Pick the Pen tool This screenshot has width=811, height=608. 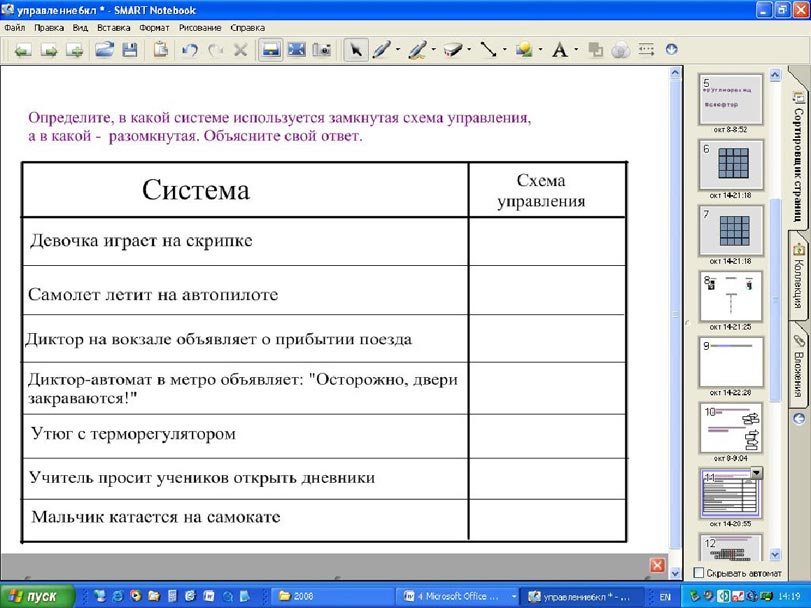click(x=381, y=49)
